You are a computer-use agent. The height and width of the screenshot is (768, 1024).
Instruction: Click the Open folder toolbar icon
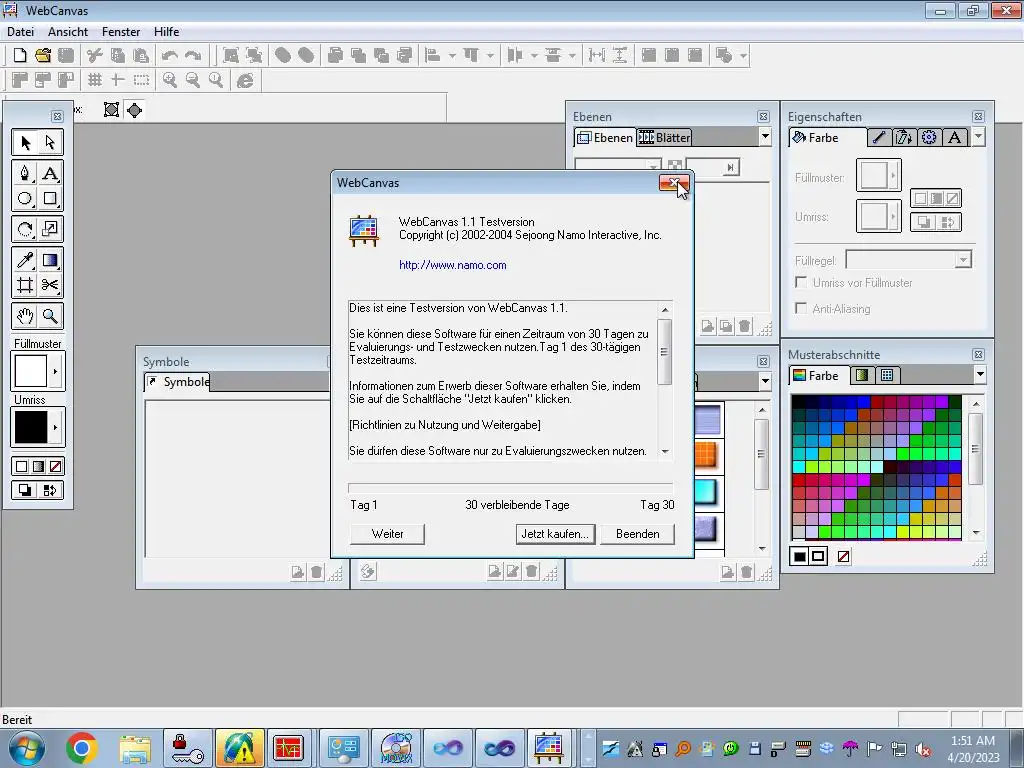pyautogui.click(x=43, y=56)
